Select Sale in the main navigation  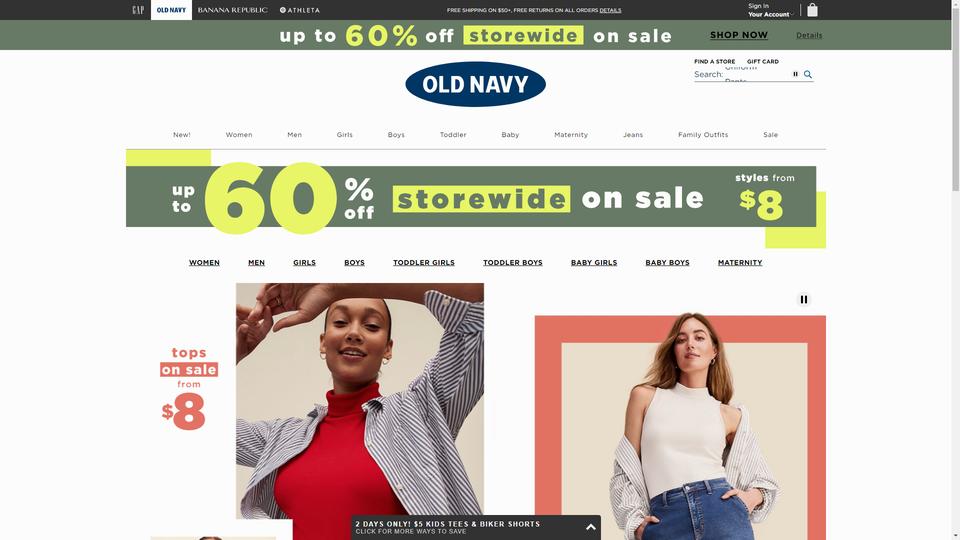click(x=770, y=135)
